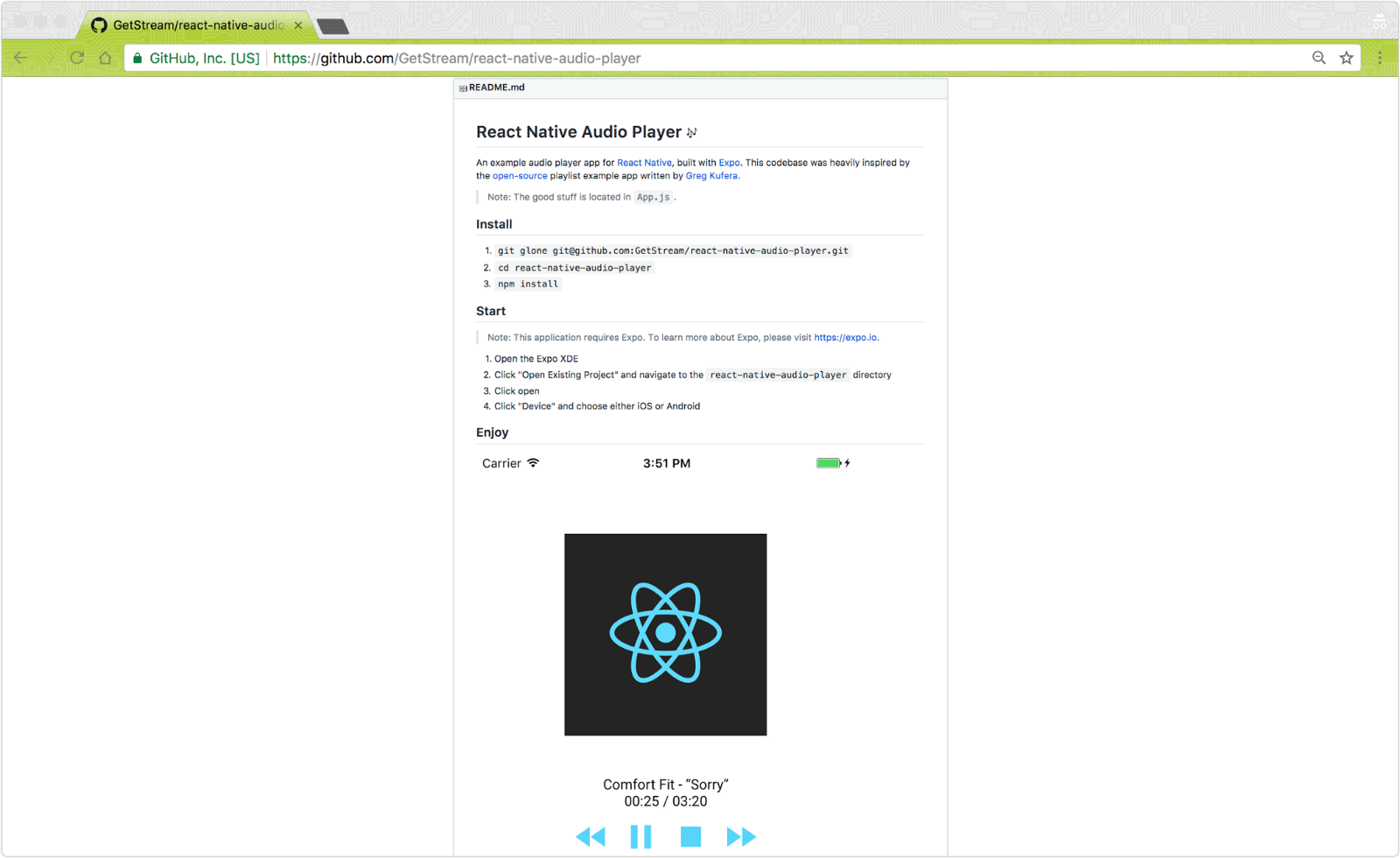The image size is (1400, 858).
Task: Open the zoom magnifier in address bar
Action: coord(1319,58)
